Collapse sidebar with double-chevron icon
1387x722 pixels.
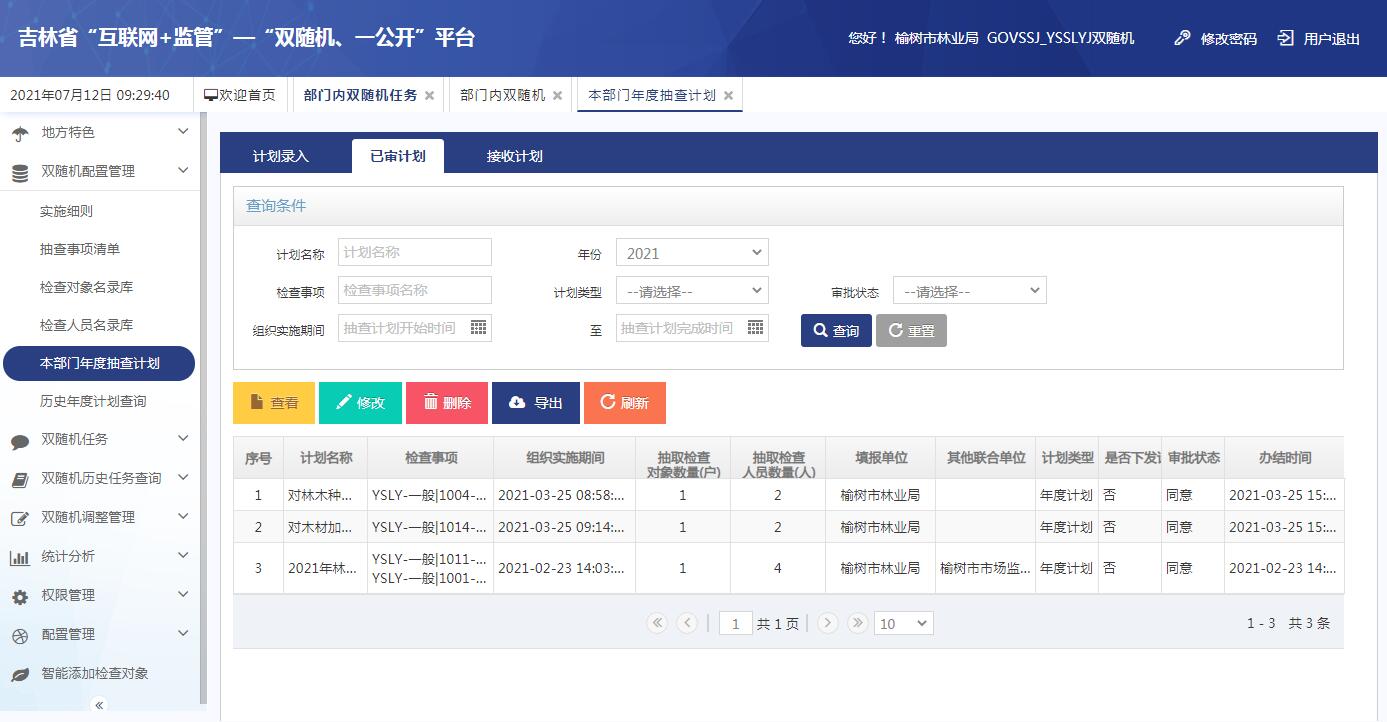click(x=99, y=705)
